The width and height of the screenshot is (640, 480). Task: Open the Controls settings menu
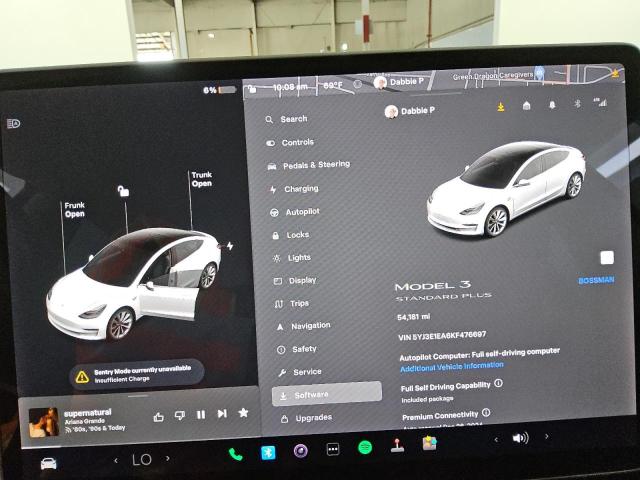click(x=290, y=142)
